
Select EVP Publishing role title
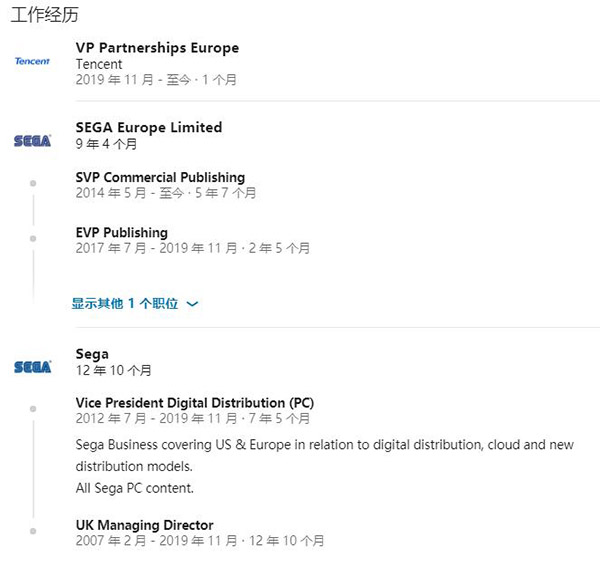122,233
